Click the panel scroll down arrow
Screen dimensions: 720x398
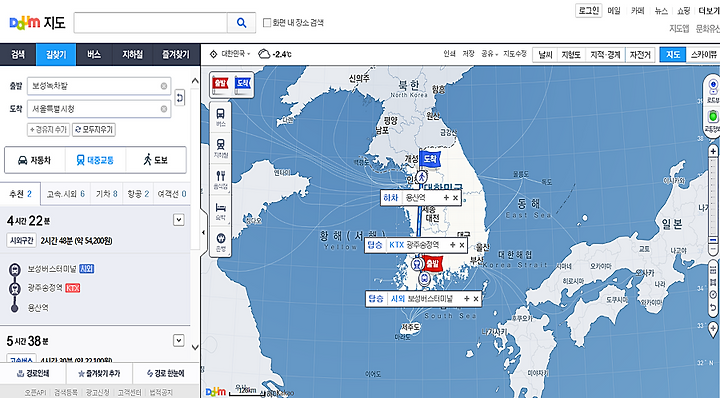click(x=195, y=348)
